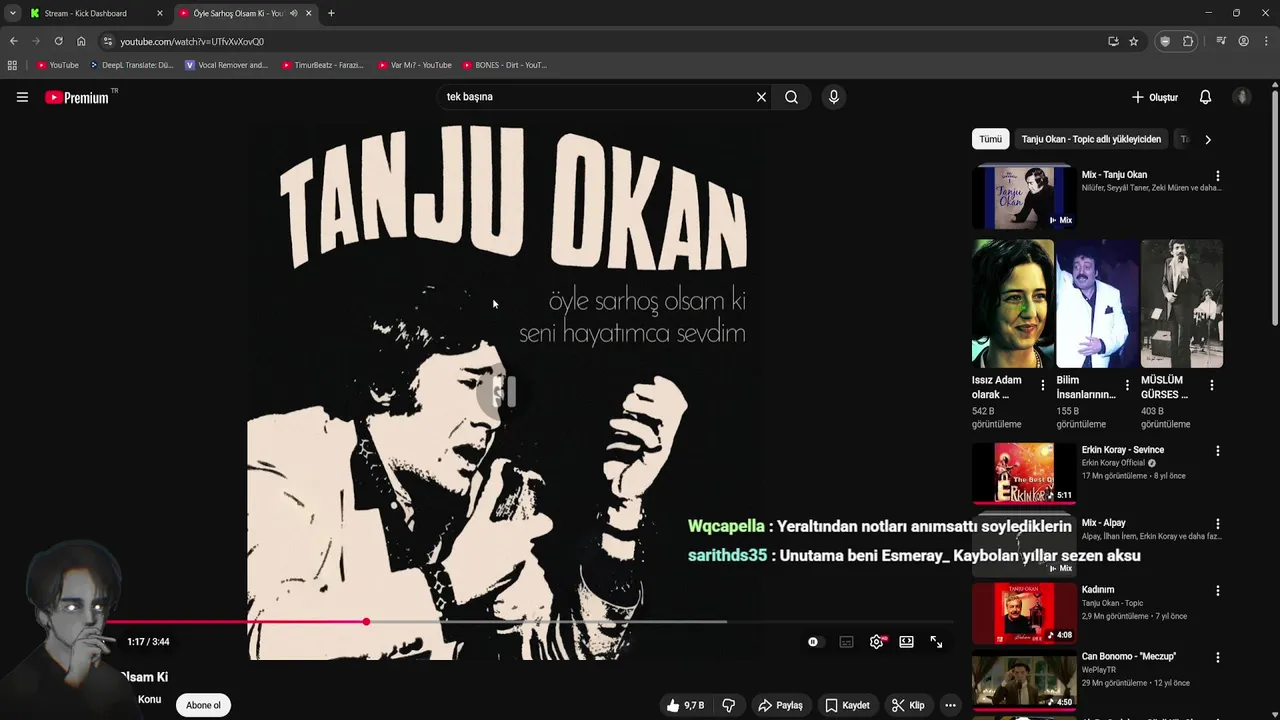This screenshot has height=720, width=1280.
Task: Open the Var Mı? - YouTube bookmark
Action: click(x=414, y=65)
